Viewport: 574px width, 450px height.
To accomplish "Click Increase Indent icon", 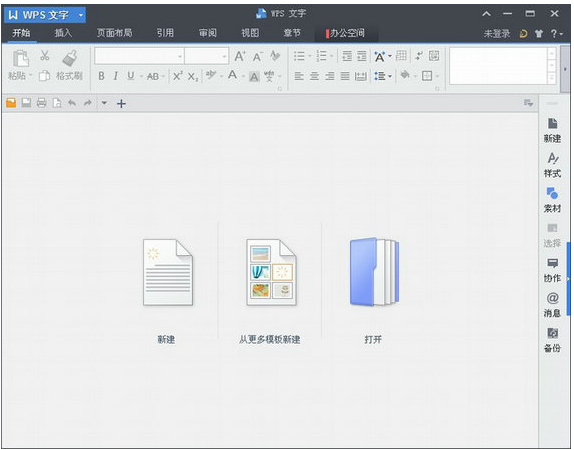I will 362,56.
